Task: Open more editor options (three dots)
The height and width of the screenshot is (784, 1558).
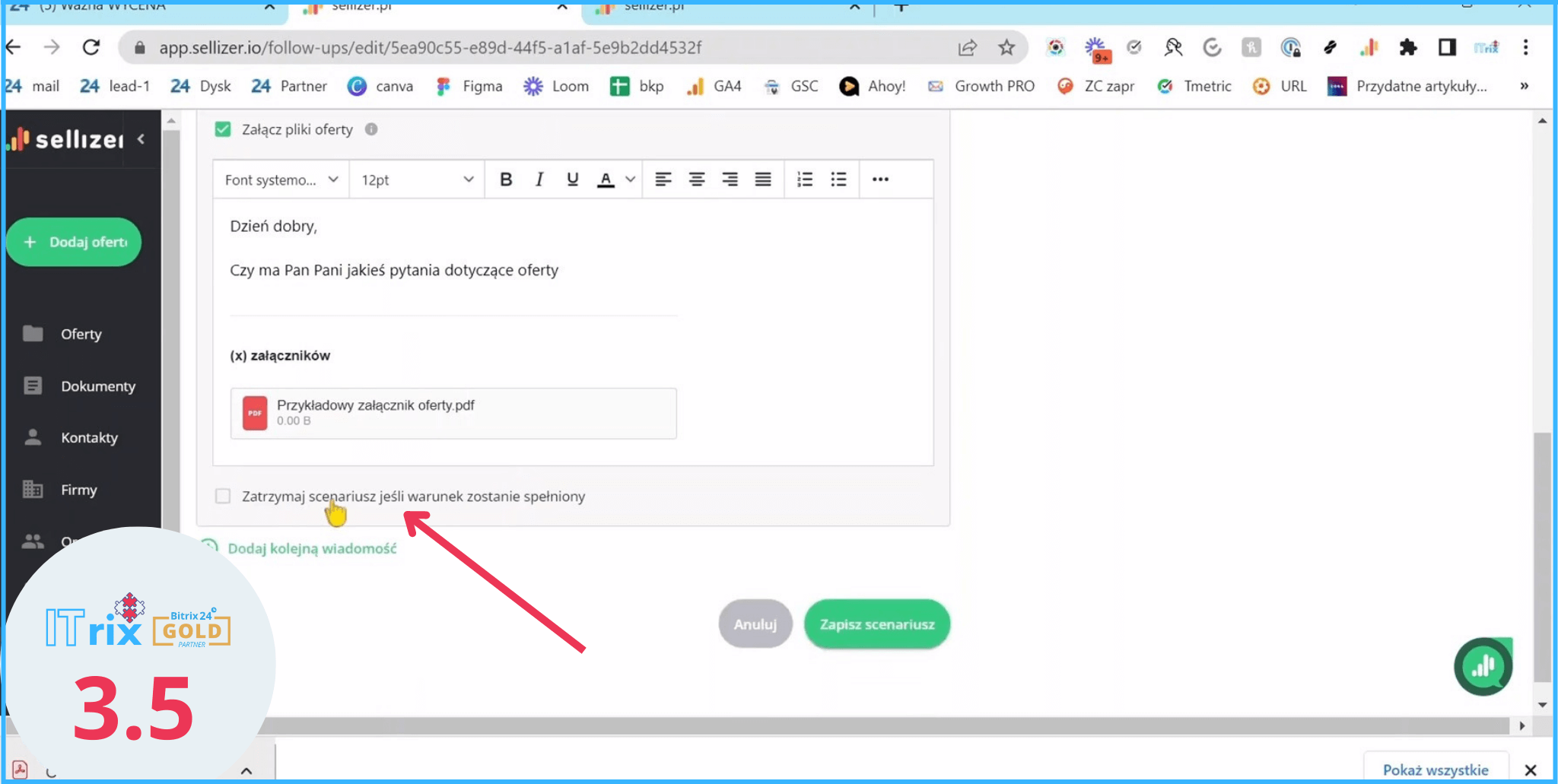Action: [x=880, y=179]
